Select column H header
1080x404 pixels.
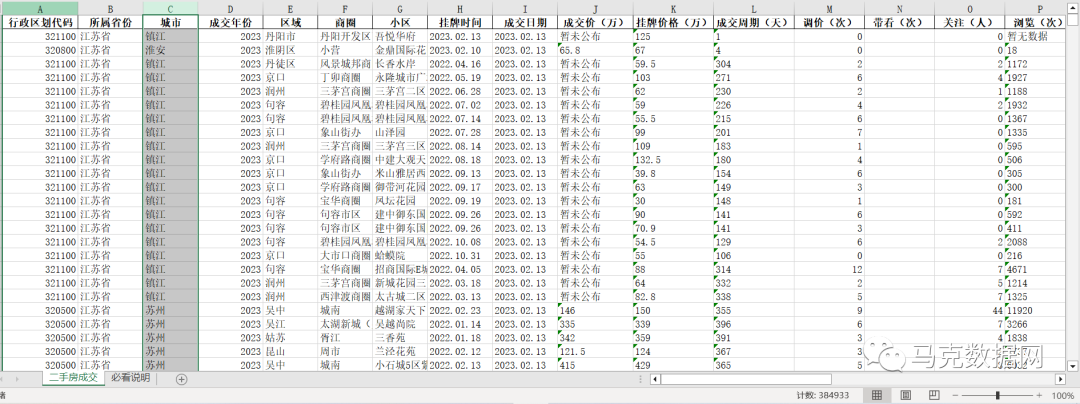point(459,8)
